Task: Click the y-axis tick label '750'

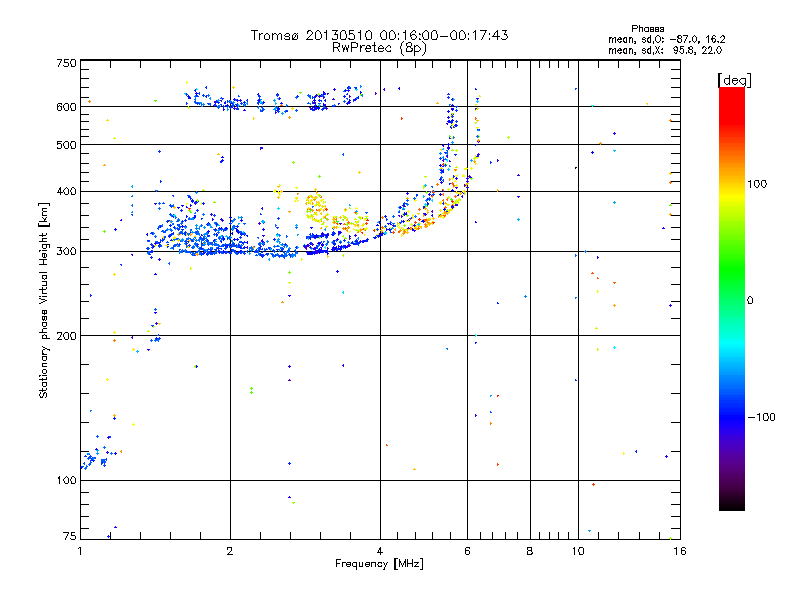Action: point(67,63)
